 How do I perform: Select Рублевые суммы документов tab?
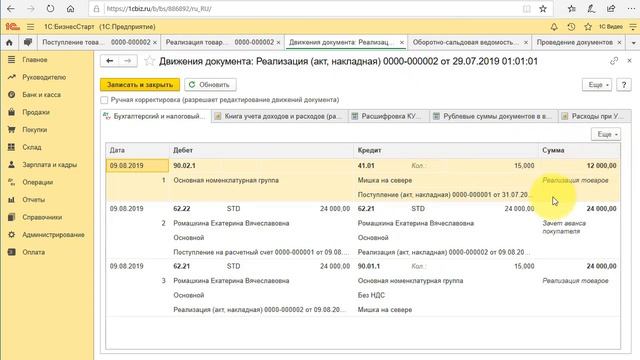[493, 116]
